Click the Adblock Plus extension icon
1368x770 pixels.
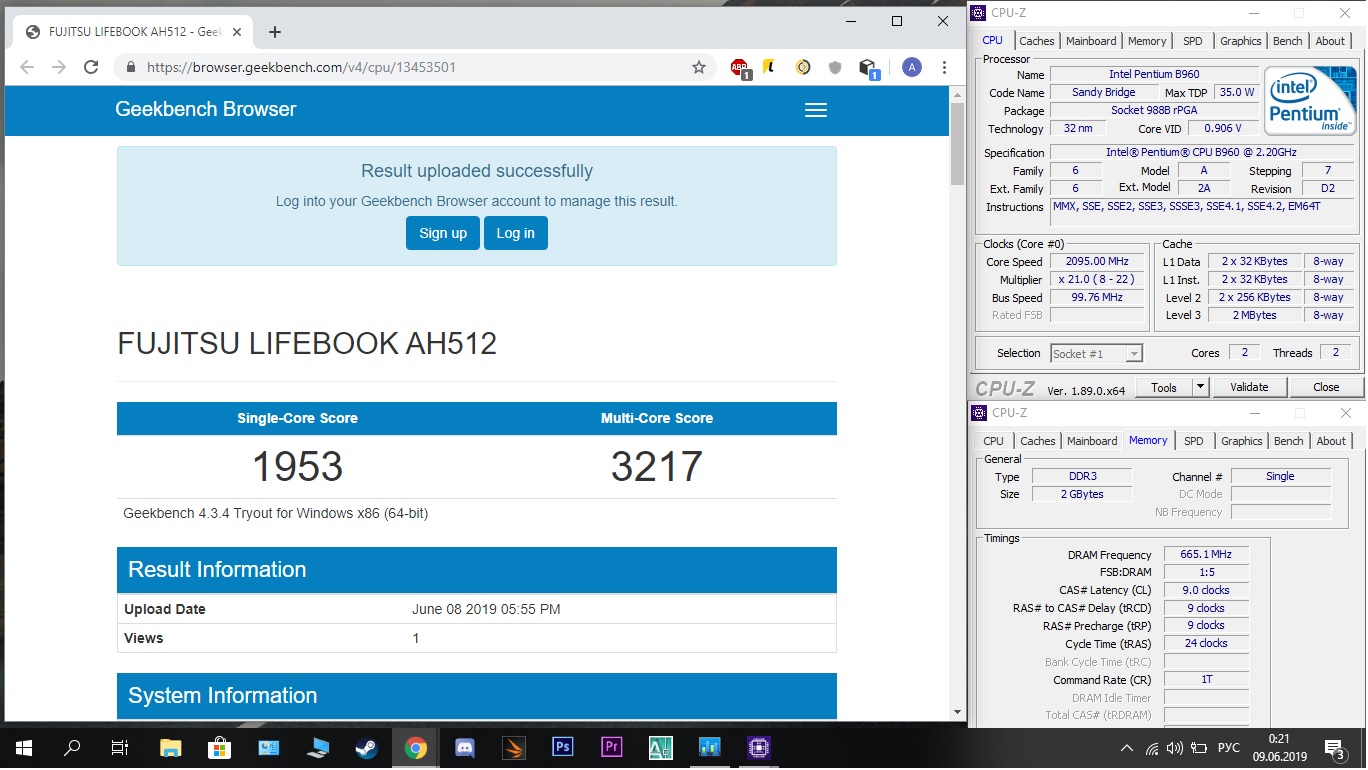pyautogui.click(x=740, y=67)
